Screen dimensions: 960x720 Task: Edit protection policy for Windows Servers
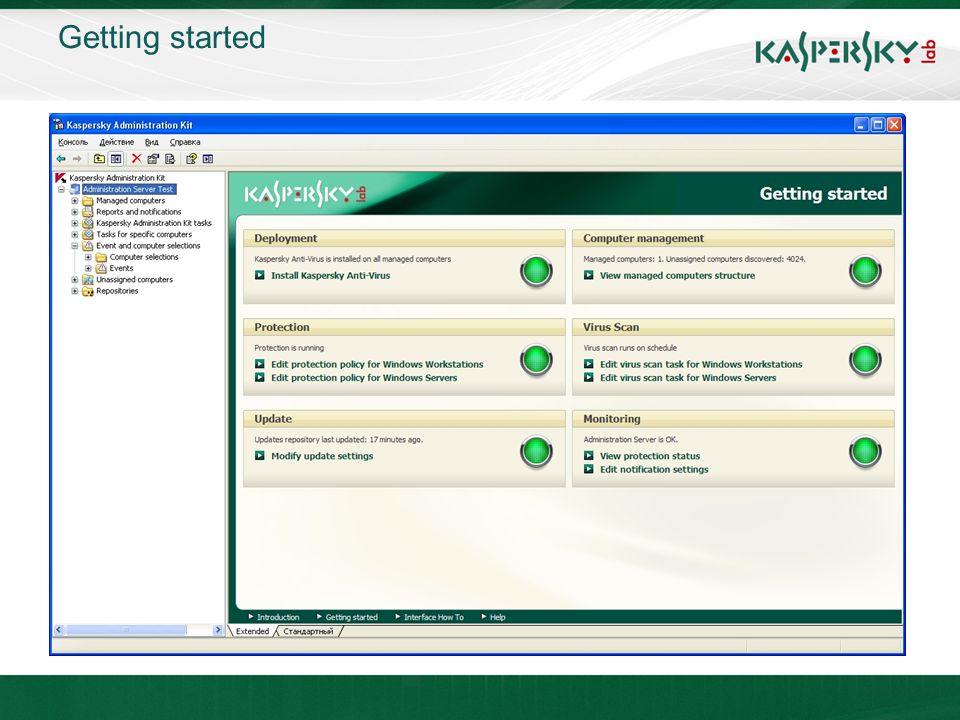(x=364, y=378)
